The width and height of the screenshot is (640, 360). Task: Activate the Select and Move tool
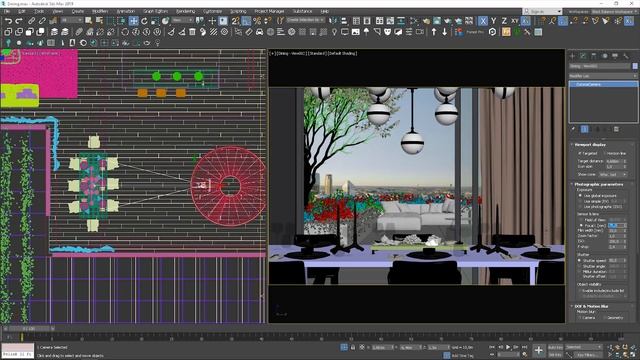coord(133,21)
